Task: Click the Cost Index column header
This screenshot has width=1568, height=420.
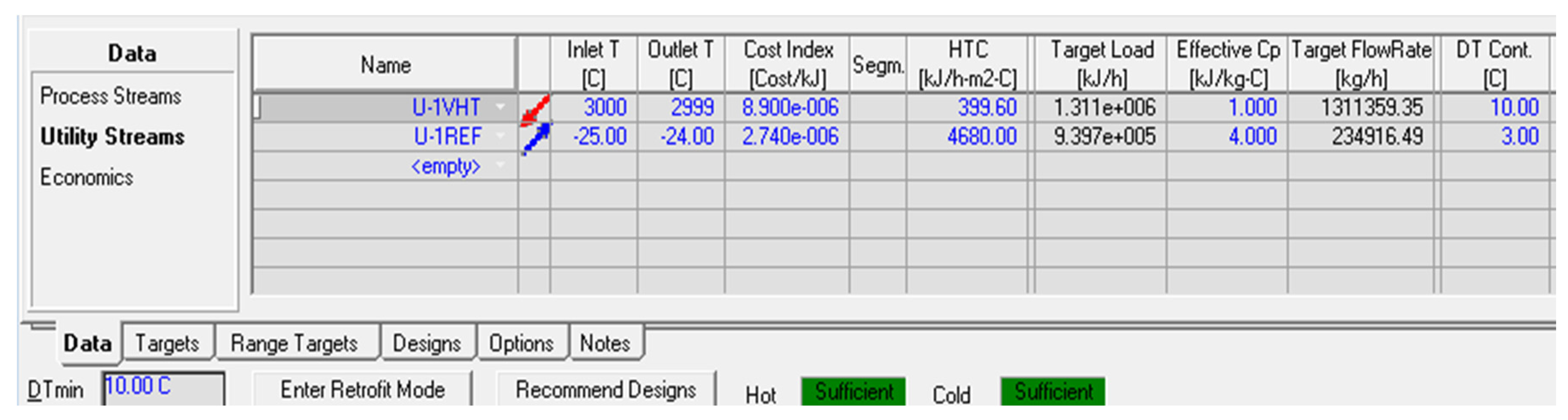Action: 788,64
